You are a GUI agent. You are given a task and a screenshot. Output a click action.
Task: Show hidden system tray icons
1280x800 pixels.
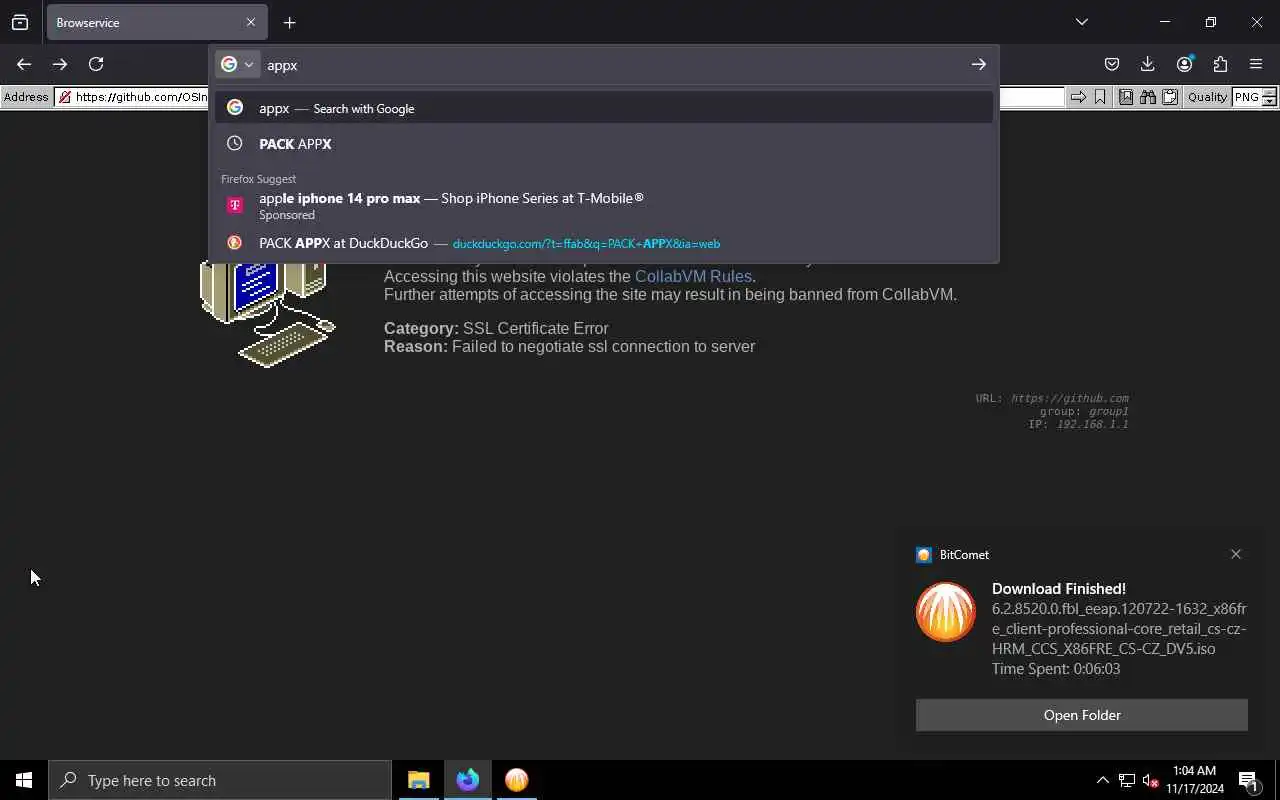click(x=1103, y=780)
